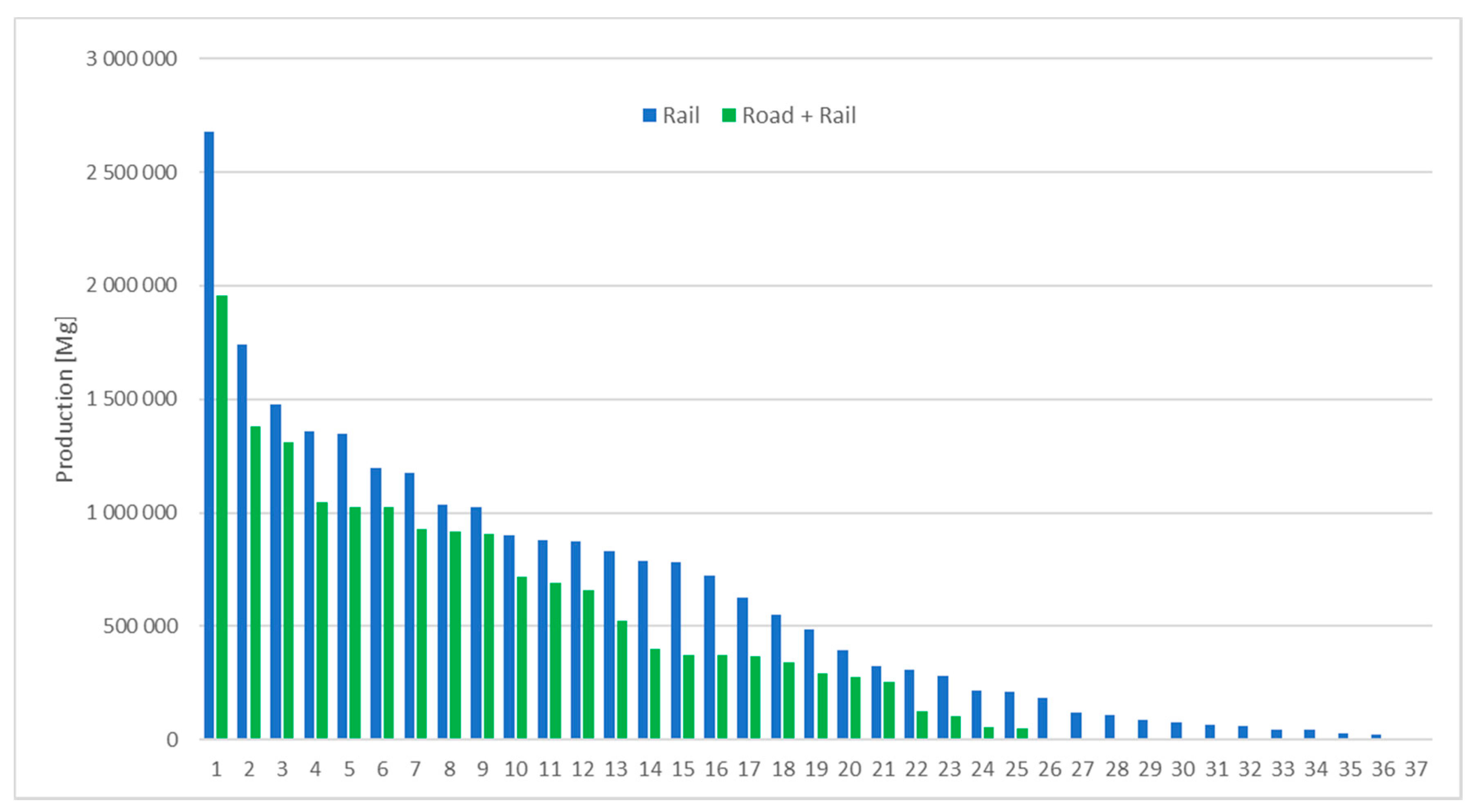The height and width of the screenshot is (812, 1479).
Task: Select the blue Rail bar for category 1
Action: point(209,436)
